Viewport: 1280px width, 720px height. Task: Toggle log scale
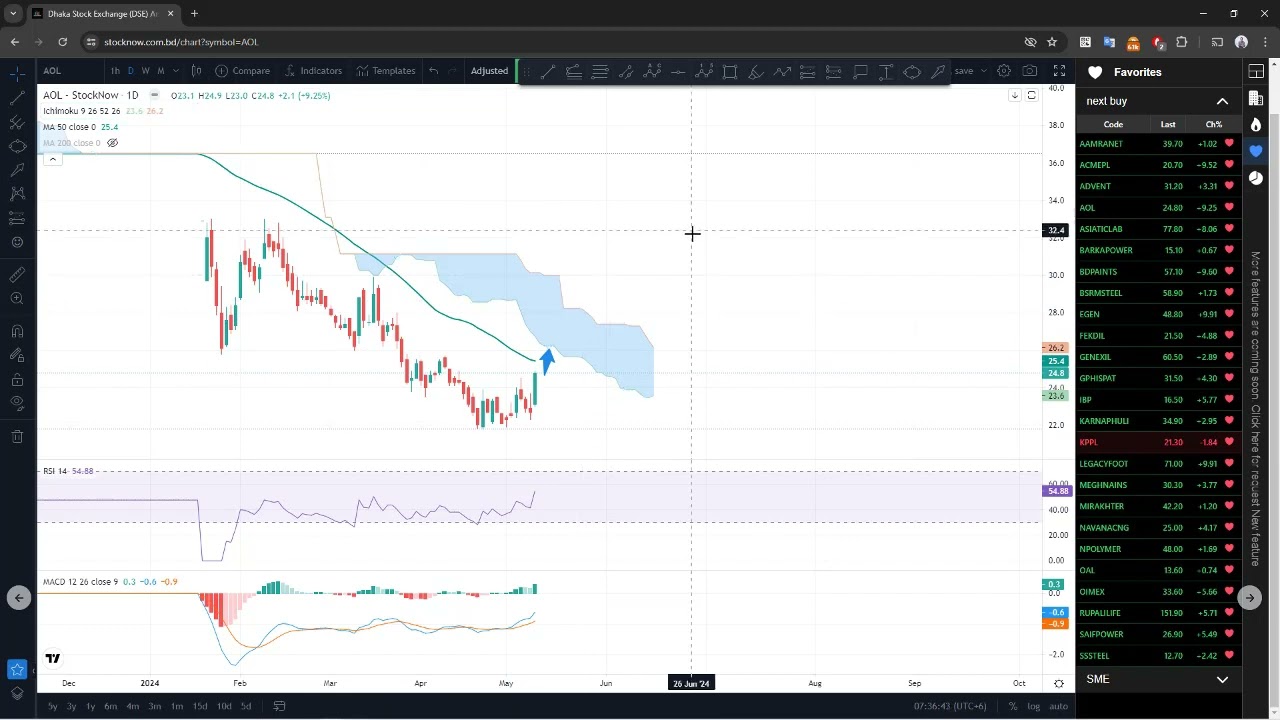1033,706
